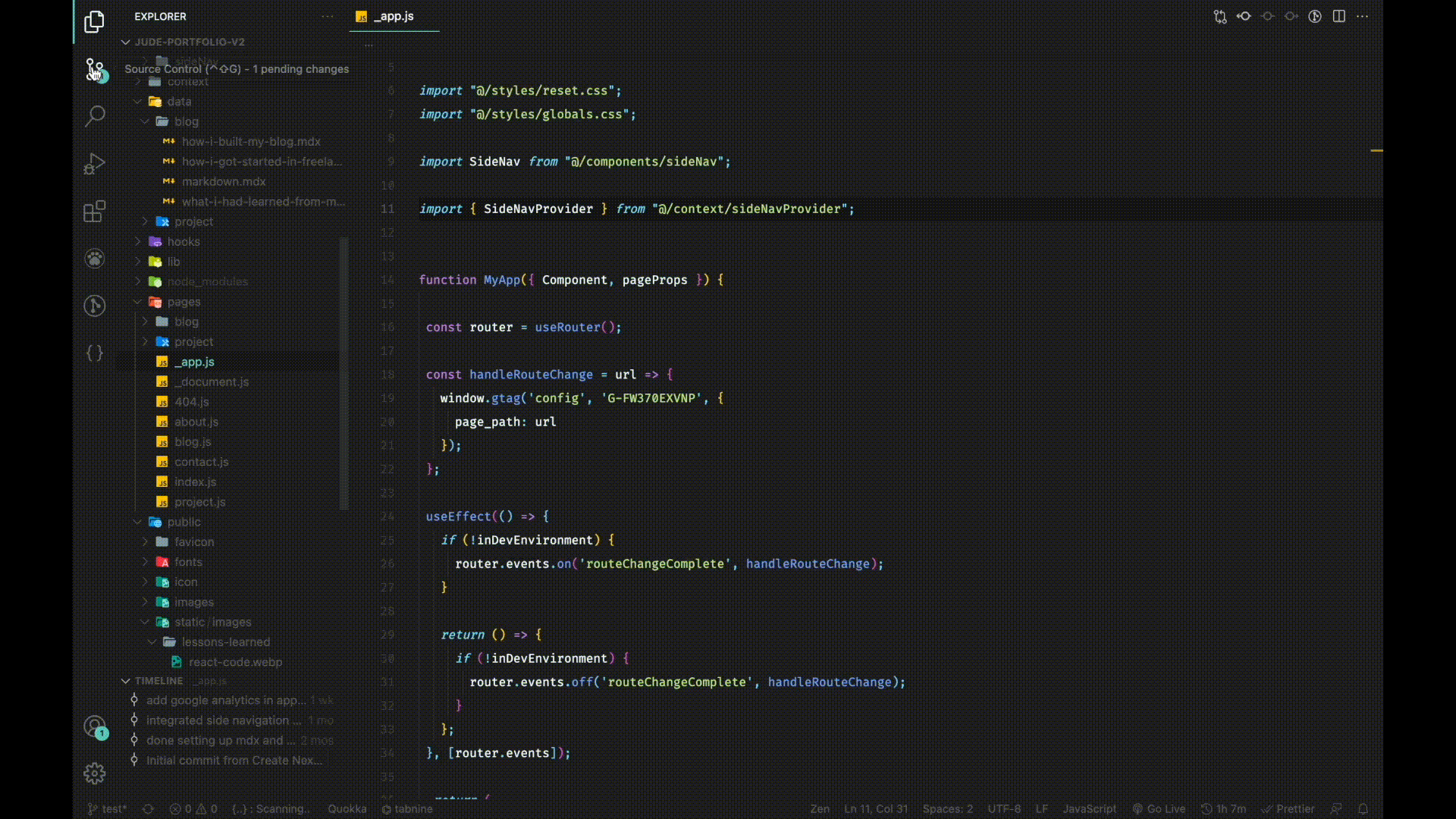Toggle Go Live server in the status bar
Viewport: 1456px width, 819px height.
(1159, 809)
